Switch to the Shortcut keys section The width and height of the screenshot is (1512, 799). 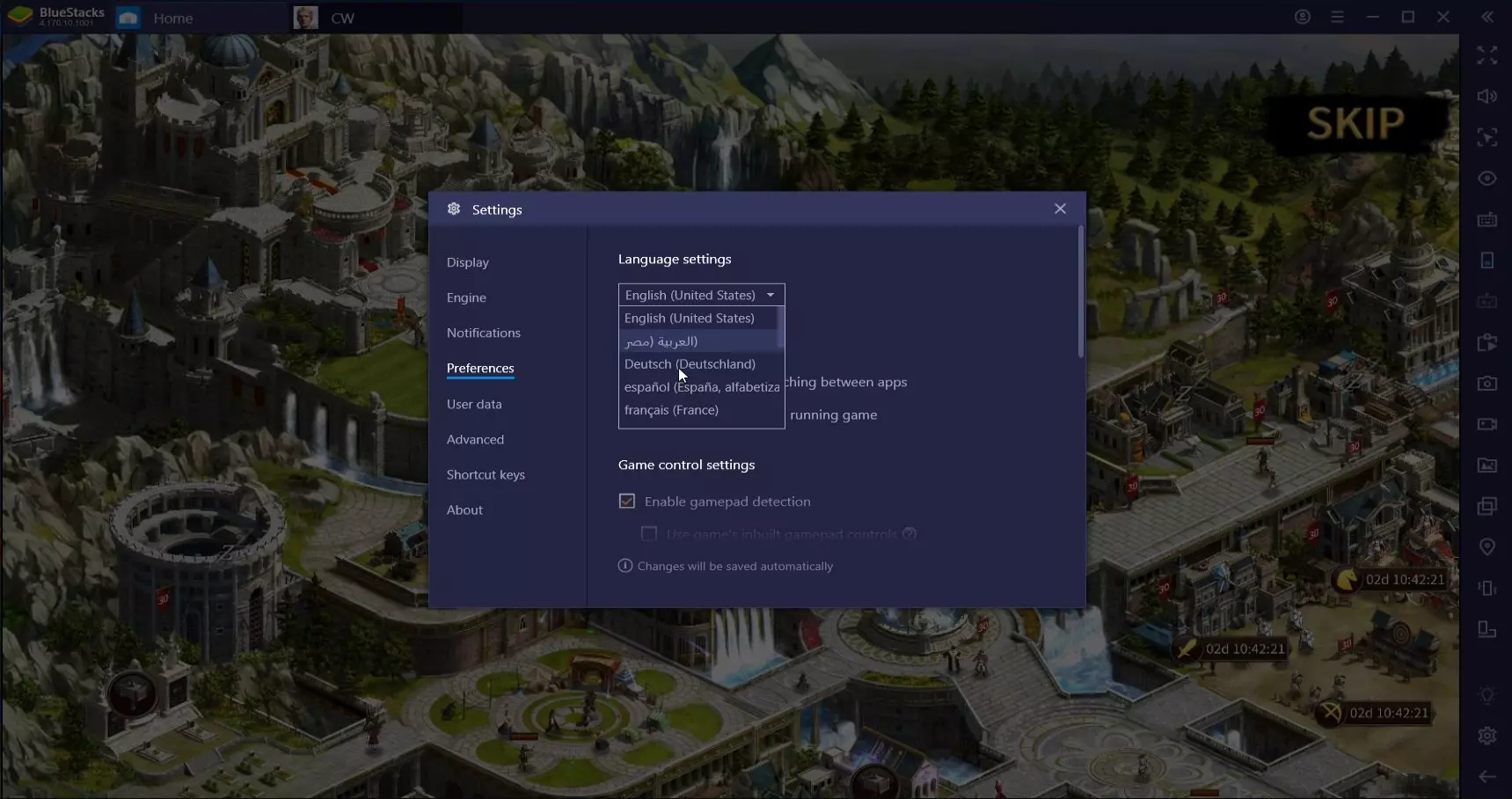(x=486, y=475)
